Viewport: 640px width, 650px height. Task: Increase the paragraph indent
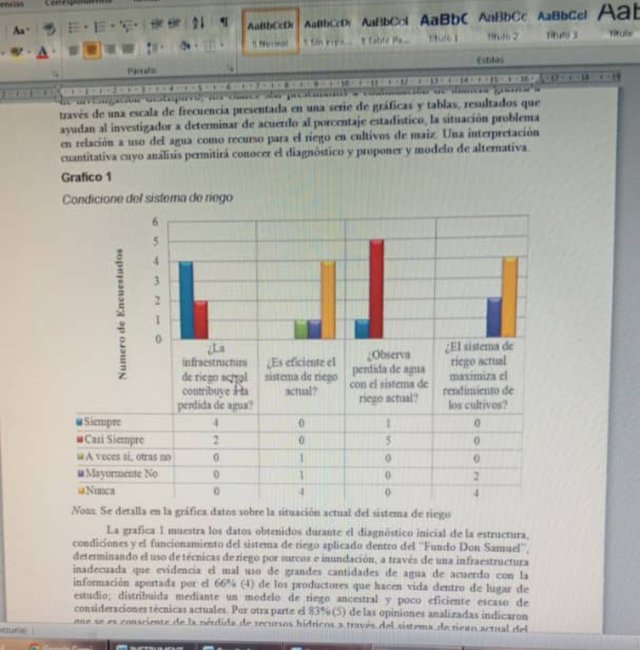173,24
